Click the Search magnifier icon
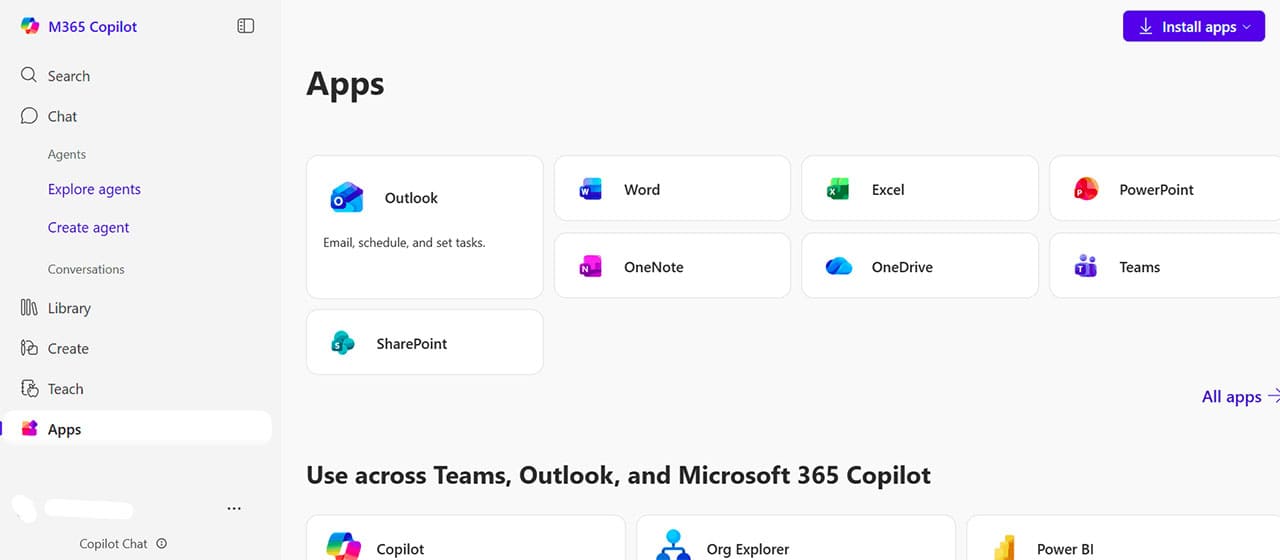Screen dimensions: 1280x560 pyautogui.click(x=29, y=75)
